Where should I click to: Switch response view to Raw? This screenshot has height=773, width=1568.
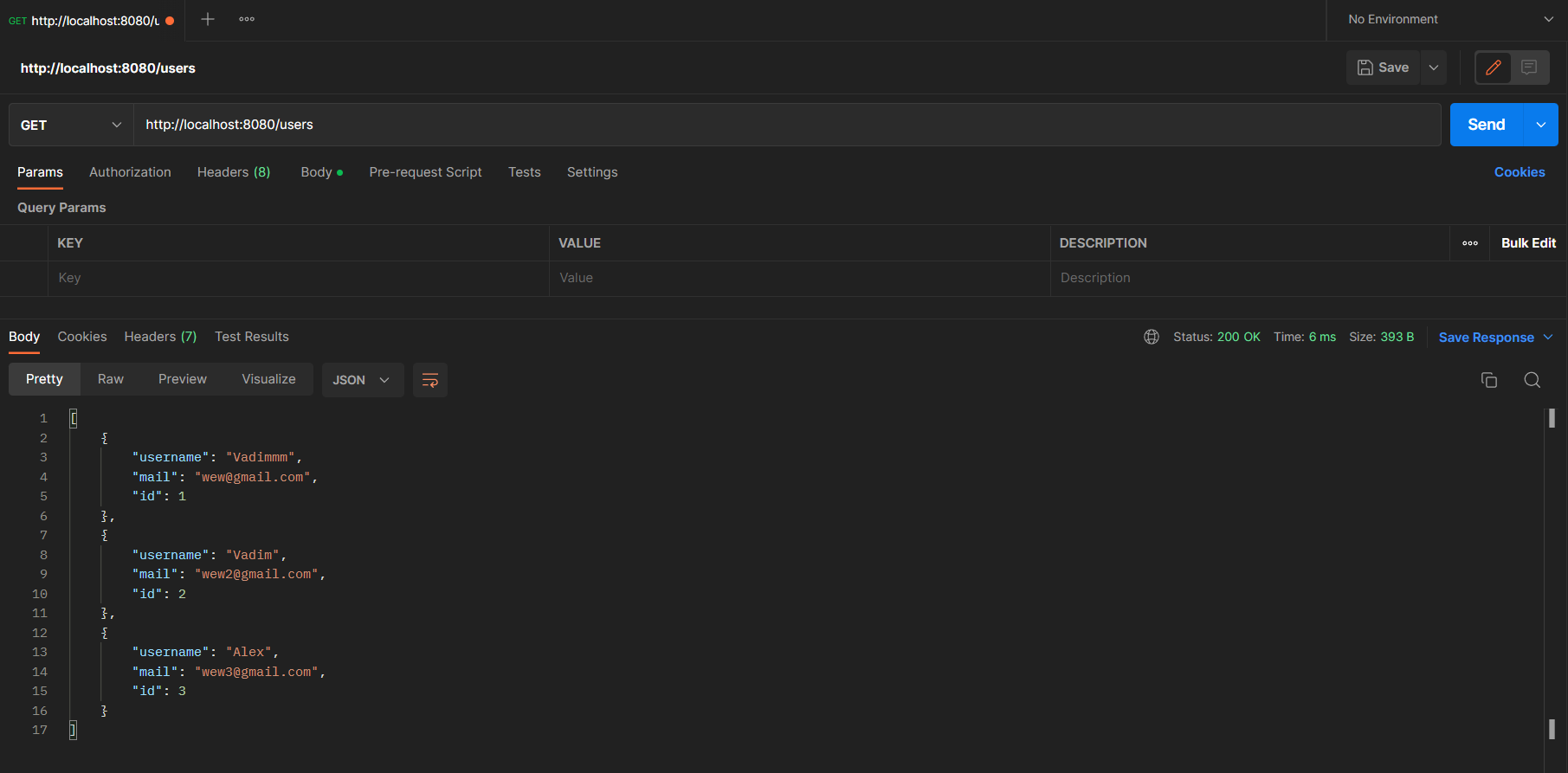[x=111, y=379]
